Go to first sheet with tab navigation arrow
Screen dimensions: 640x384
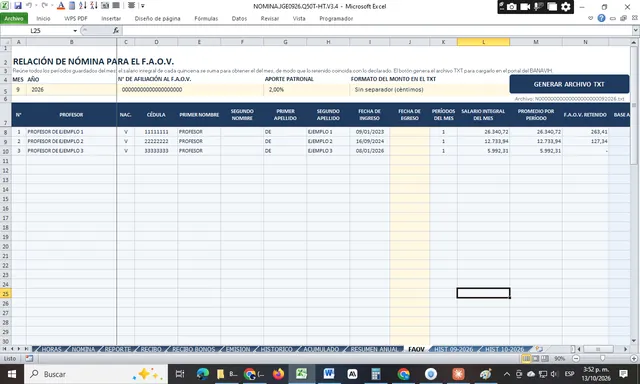point(4,349)
